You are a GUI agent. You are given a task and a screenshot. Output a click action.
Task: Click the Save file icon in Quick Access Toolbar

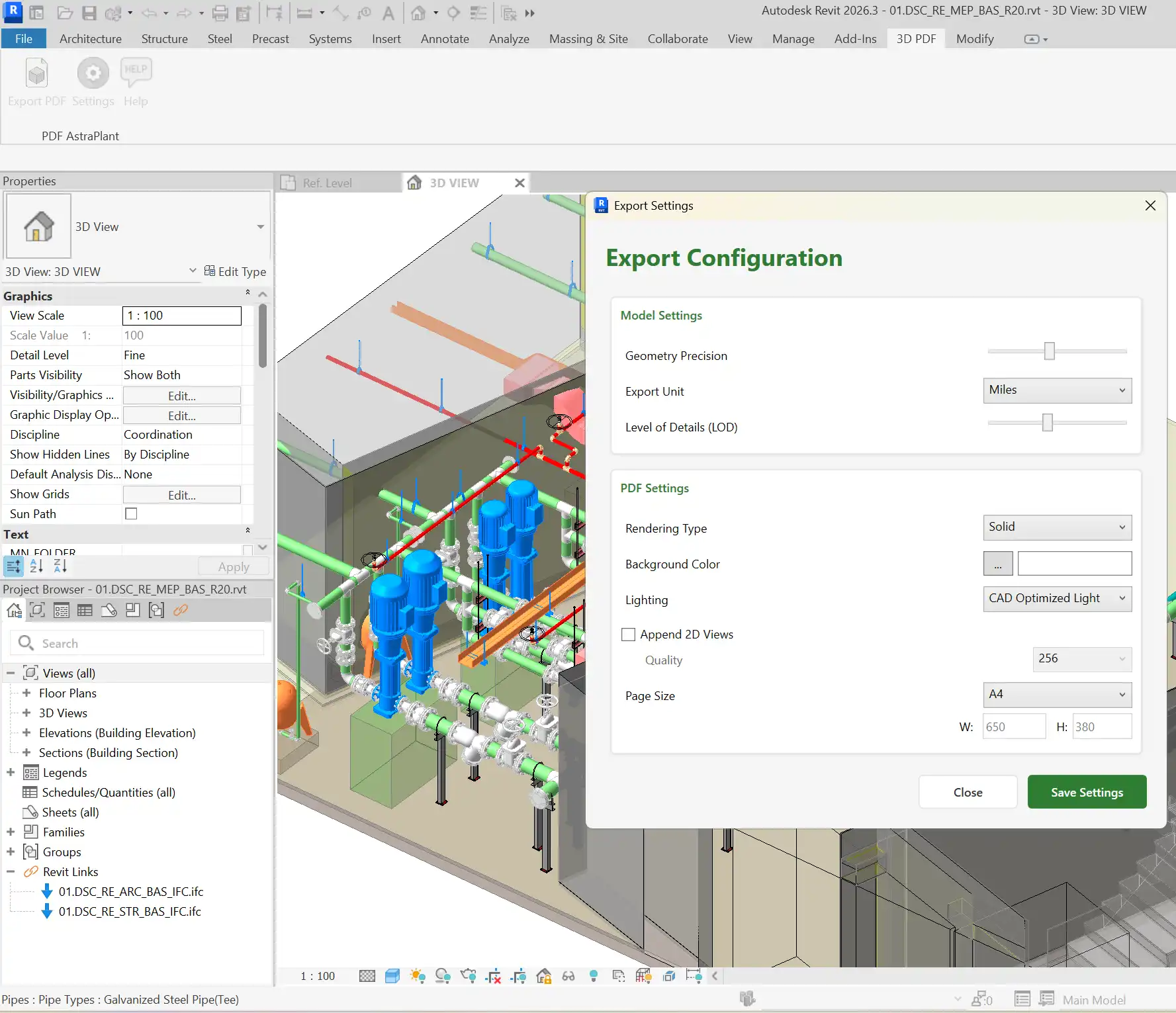90,13
